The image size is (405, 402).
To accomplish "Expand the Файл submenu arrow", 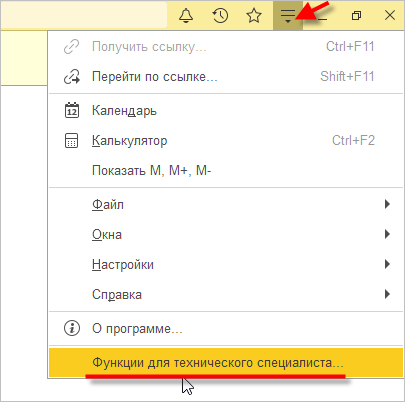I will click(387, 204).
